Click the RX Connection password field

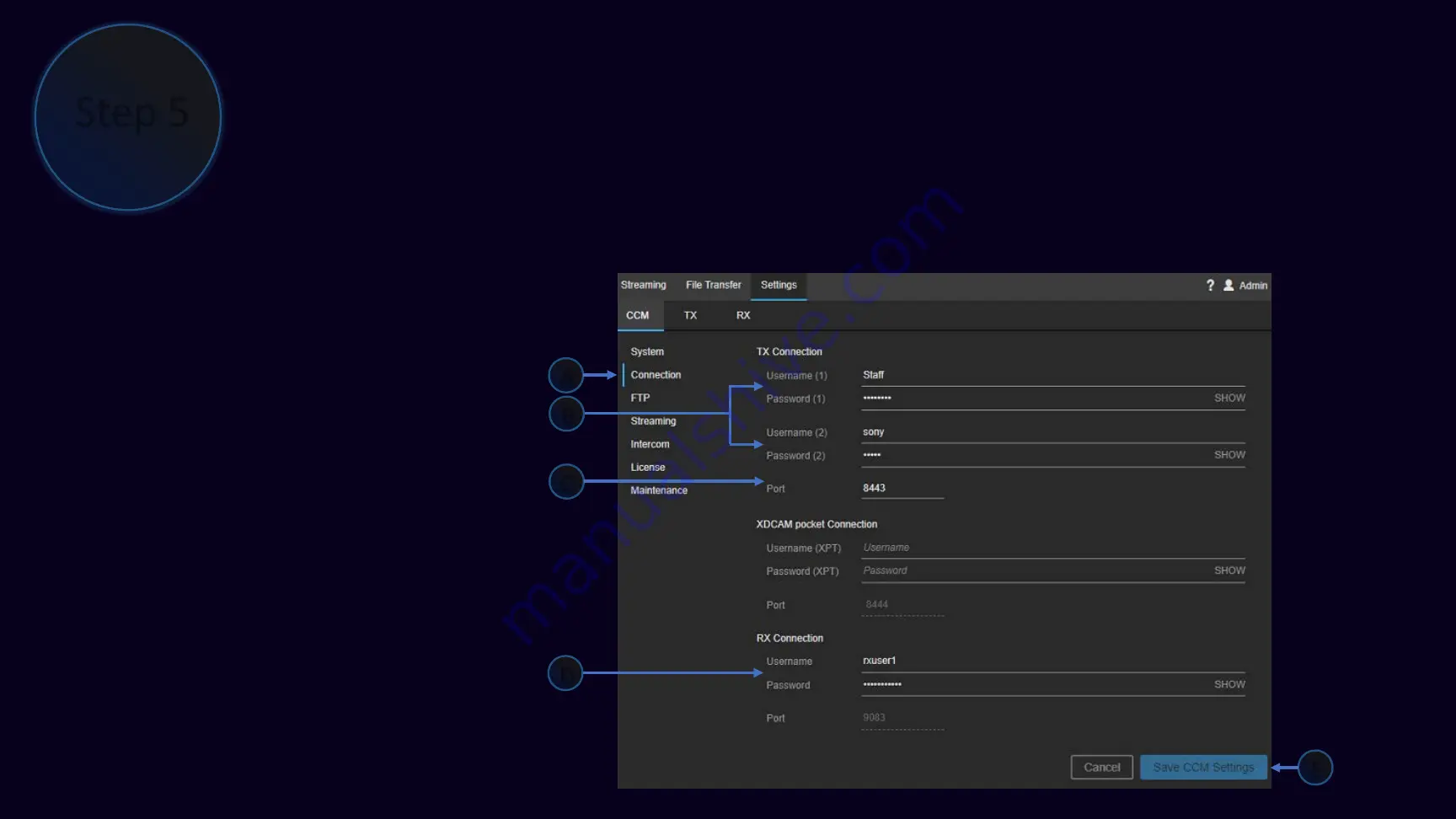pyautogui.click(x=1034, y=685)
